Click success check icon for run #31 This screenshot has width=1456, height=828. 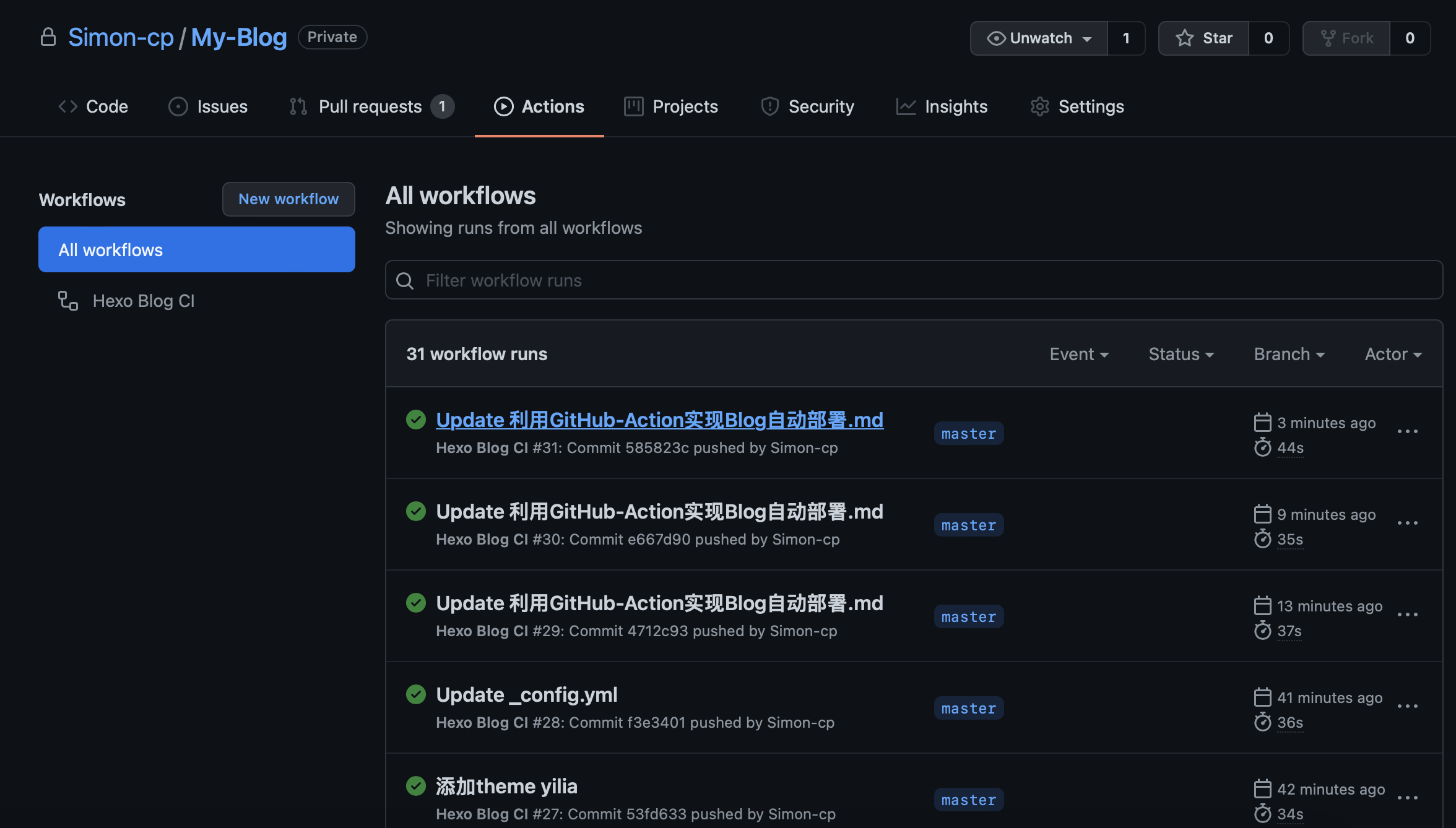tap(416, 420)
